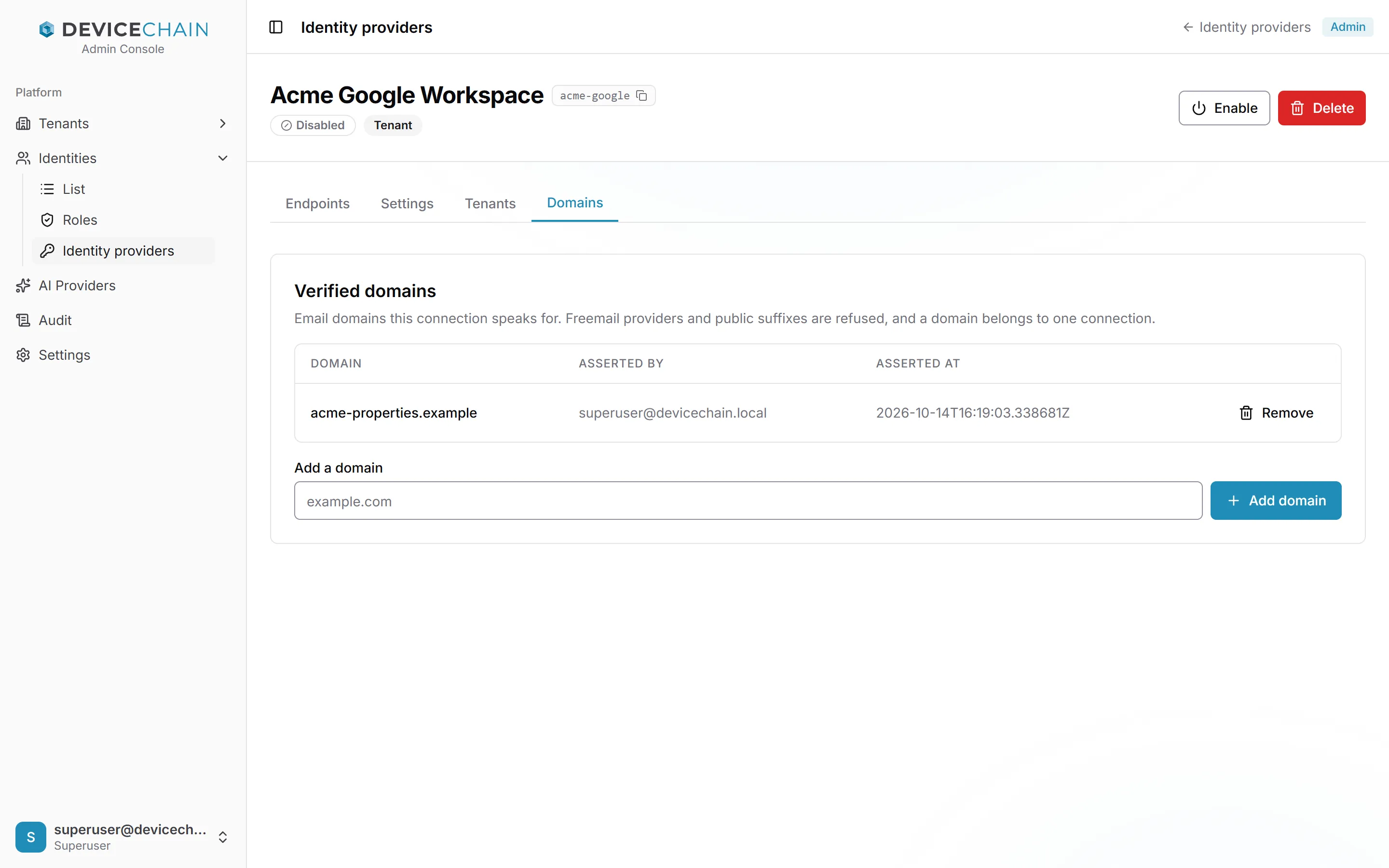This screenshot has height=868, width=1389.
Task: Click superuser@devicechain.local asserted-by cell
Action: click(672, 413)
